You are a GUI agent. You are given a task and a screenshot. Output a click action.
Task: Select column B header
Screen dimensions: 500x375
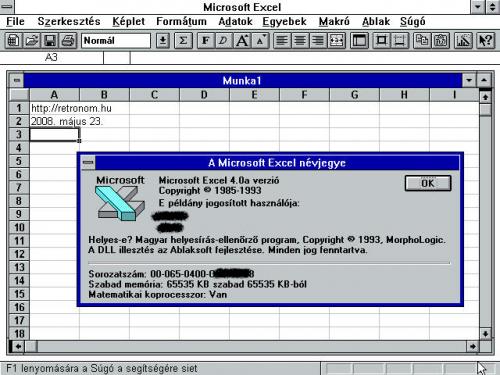104,95
